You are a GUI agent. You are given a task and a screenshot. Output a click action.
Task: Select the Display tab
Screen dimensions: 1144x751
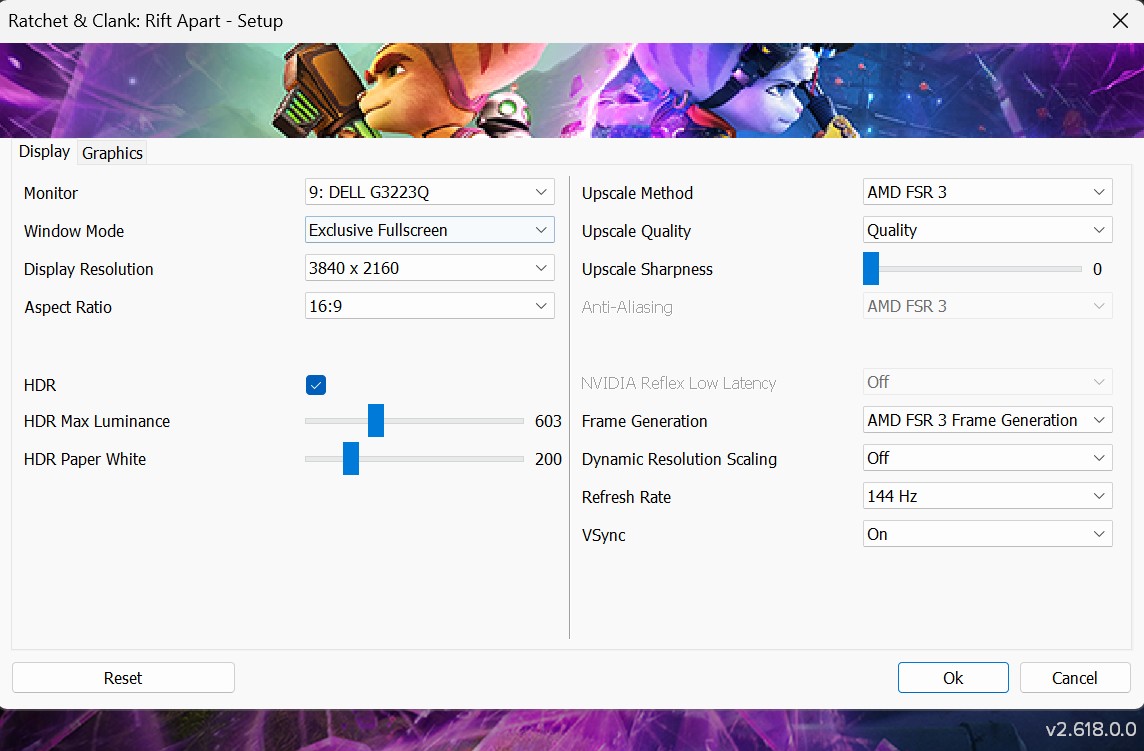(45, 152)
